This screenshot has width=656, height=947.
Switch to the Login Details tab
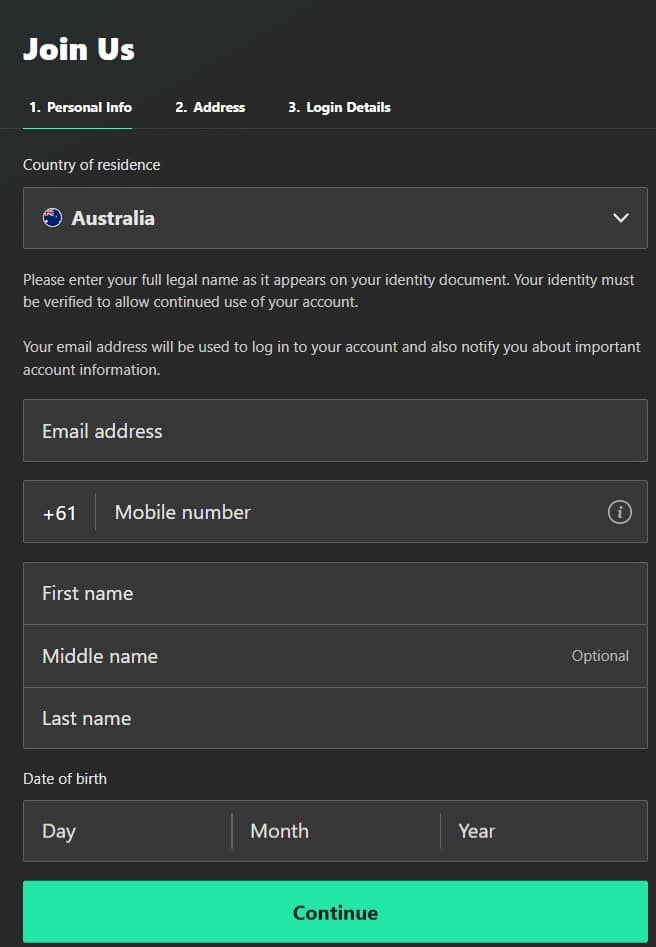(x=337, y=107)
